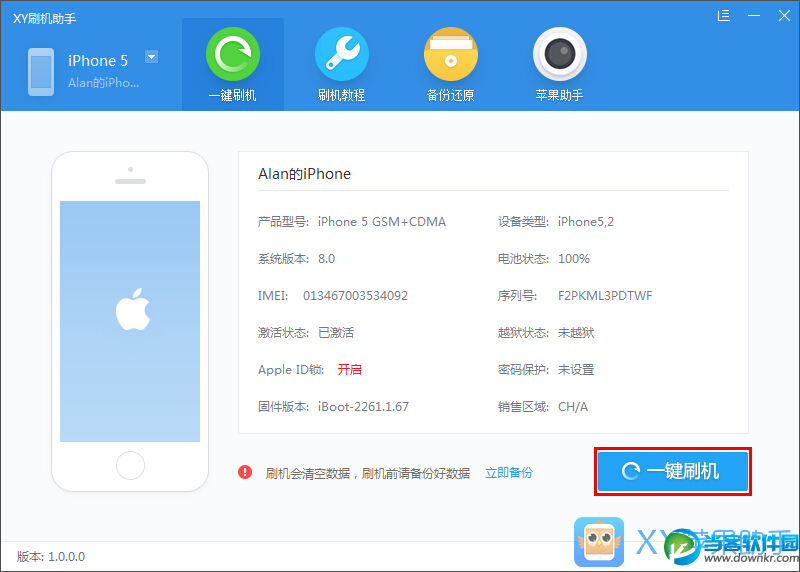
Task: Select device name Alan的iPhone heading
Action: click(x=304, y=174)
